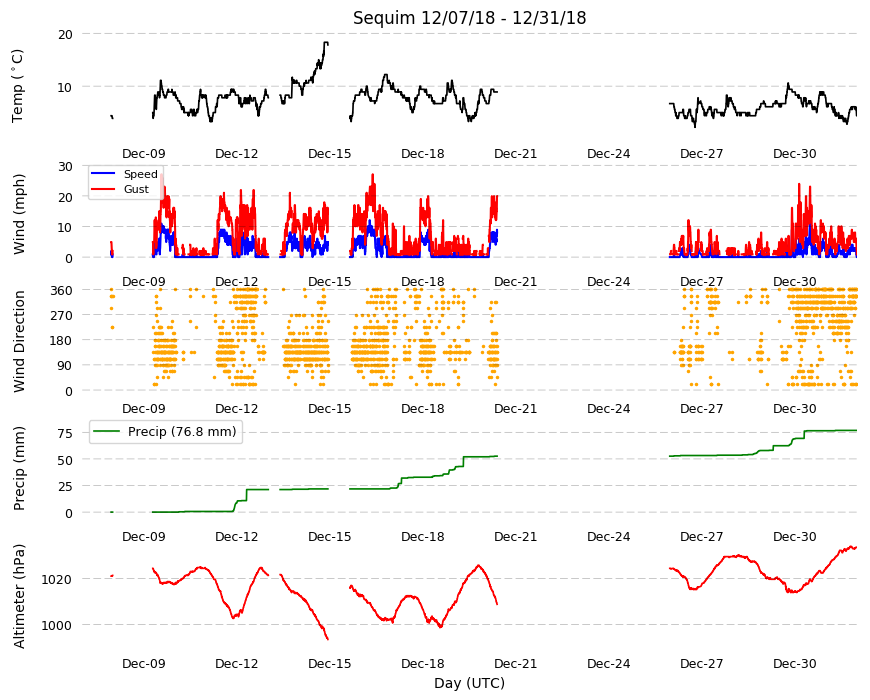Click the blue Speed legend line swatch
The width and height of the screenshot is (870, 700).
pos(103,174)
